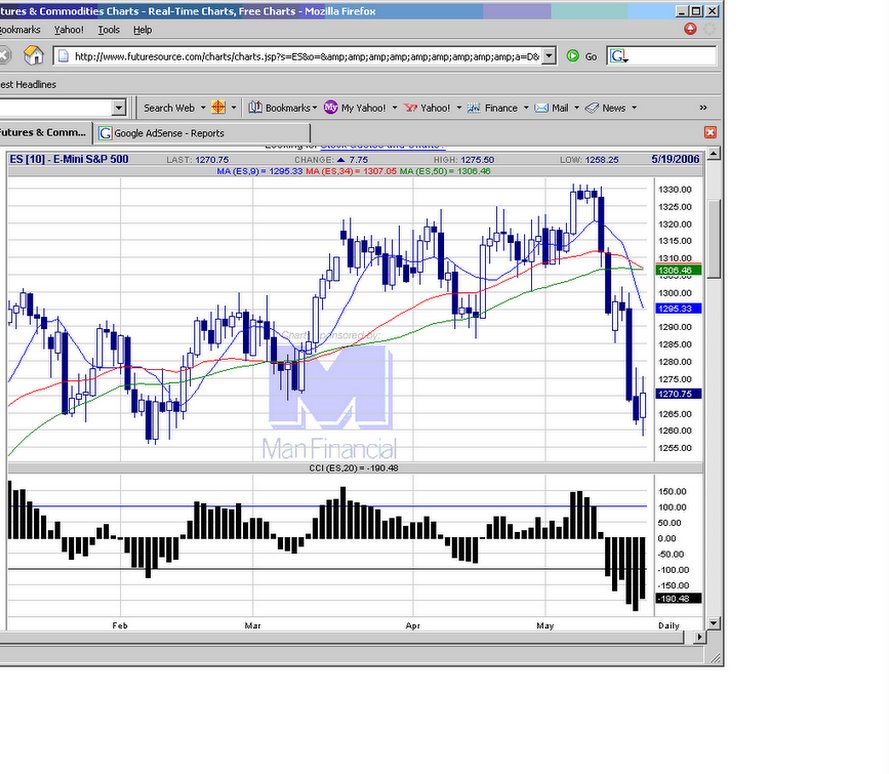The width and height of the screenshot is (889, 774).
Task: Click the Finance chart icon
Action: 473,108
